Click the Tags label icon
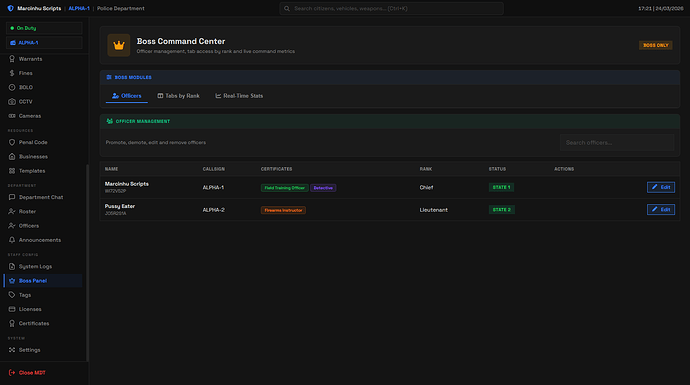Screen dimensions: 690x385 tap(12, 295)
